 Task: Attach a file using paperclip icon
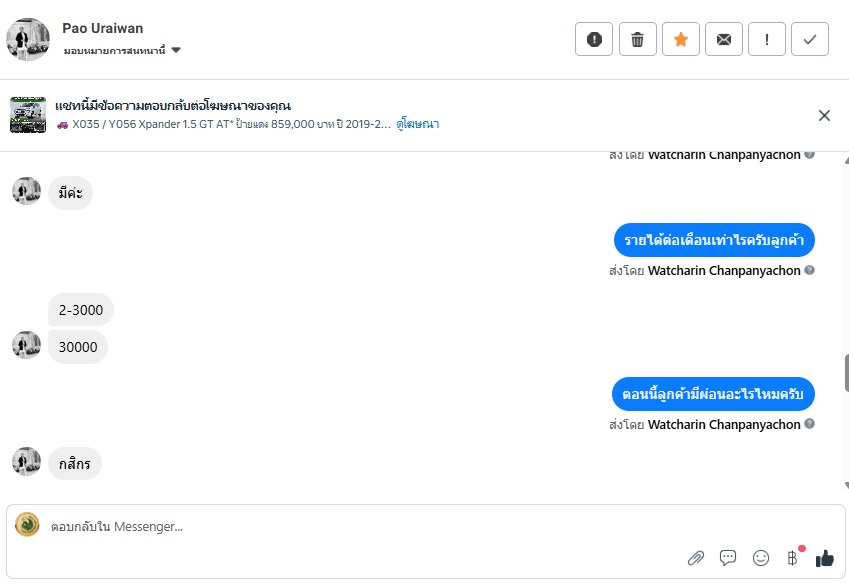[696, 558]
